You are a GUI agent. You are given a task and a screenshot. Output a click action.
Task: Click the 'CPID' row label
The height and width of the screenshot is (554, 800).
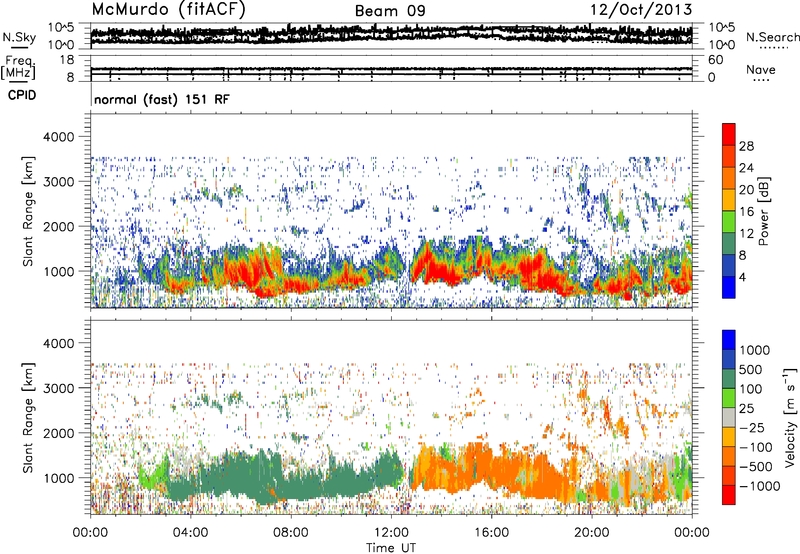[22, 95]
